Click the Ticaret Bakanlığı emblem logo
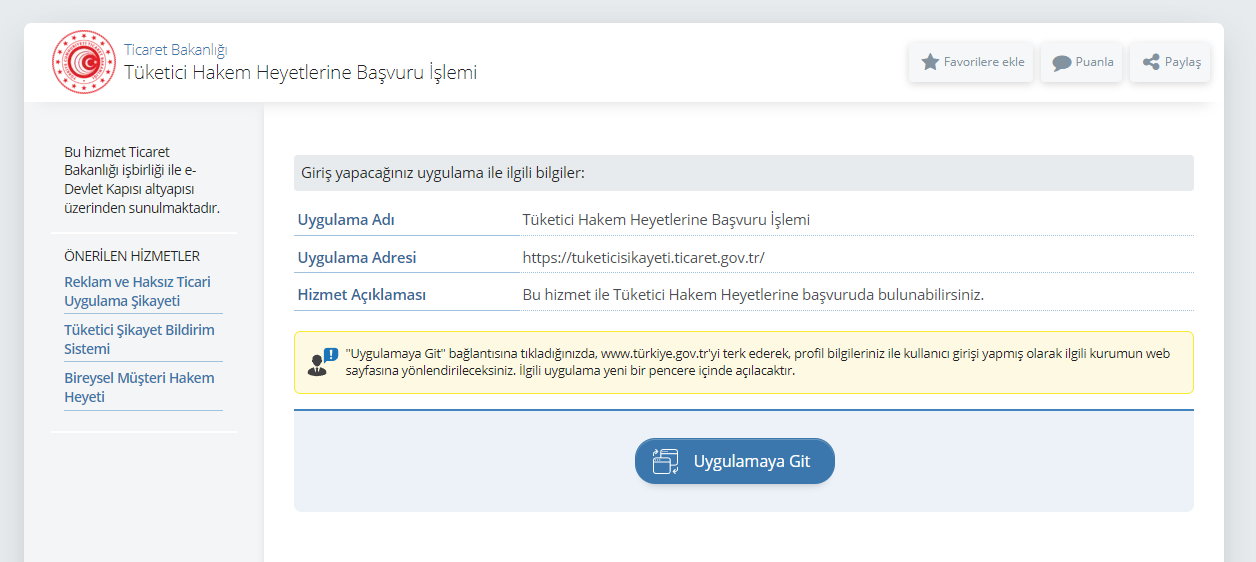This screenshot has width=1256, height=562. [x=85, y=62]
